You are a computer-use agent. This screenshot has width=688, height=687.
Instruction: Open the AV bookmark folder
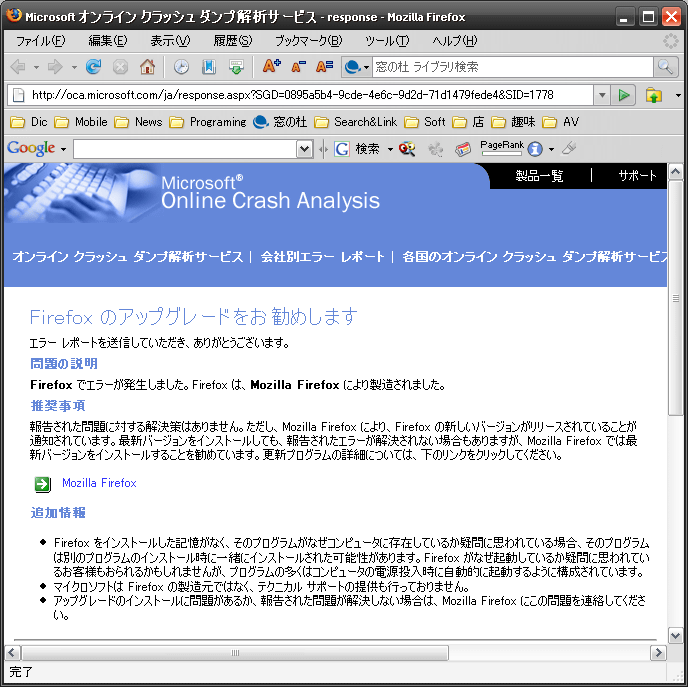tap(560, 122)
